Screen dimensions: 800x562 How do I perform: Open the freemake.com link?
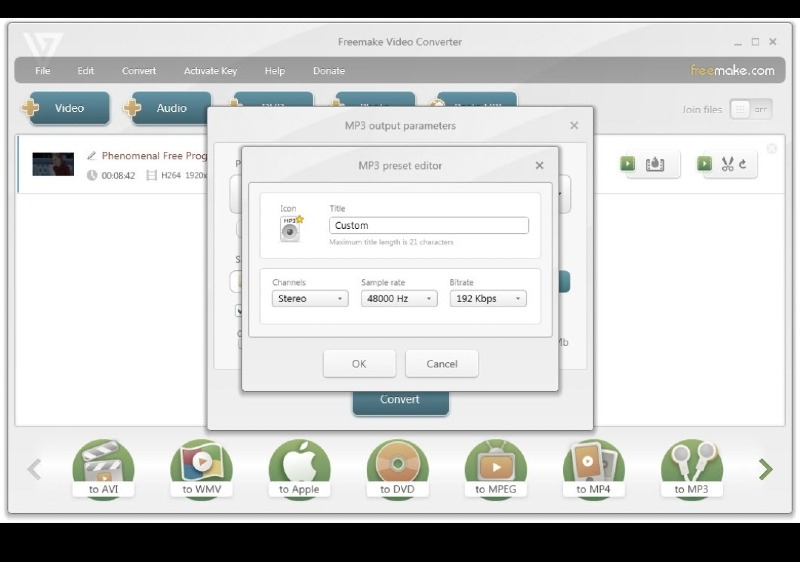732,70
